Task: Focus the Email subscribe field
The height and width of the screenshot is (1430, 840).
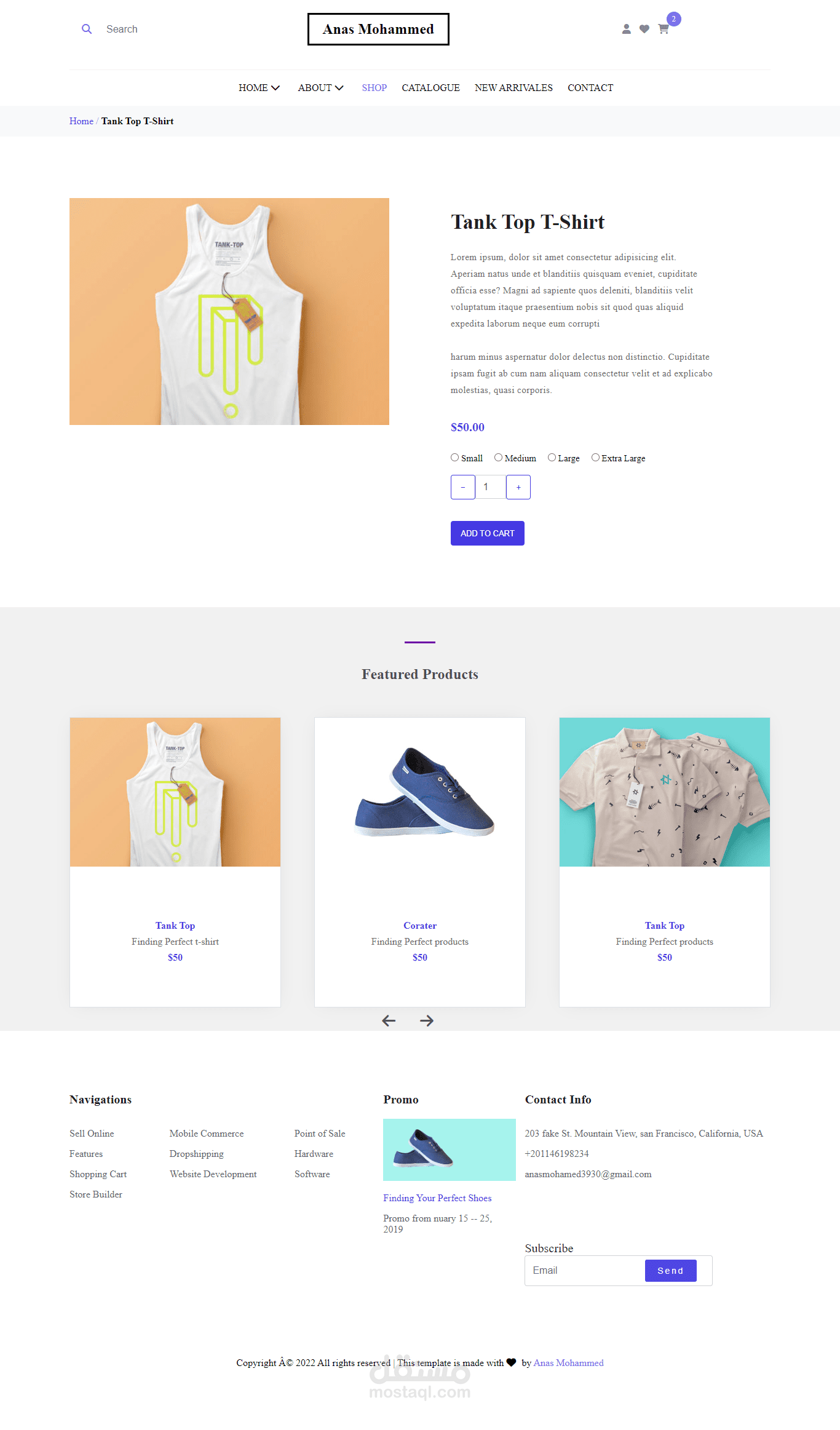Action: coord(585,1271)
